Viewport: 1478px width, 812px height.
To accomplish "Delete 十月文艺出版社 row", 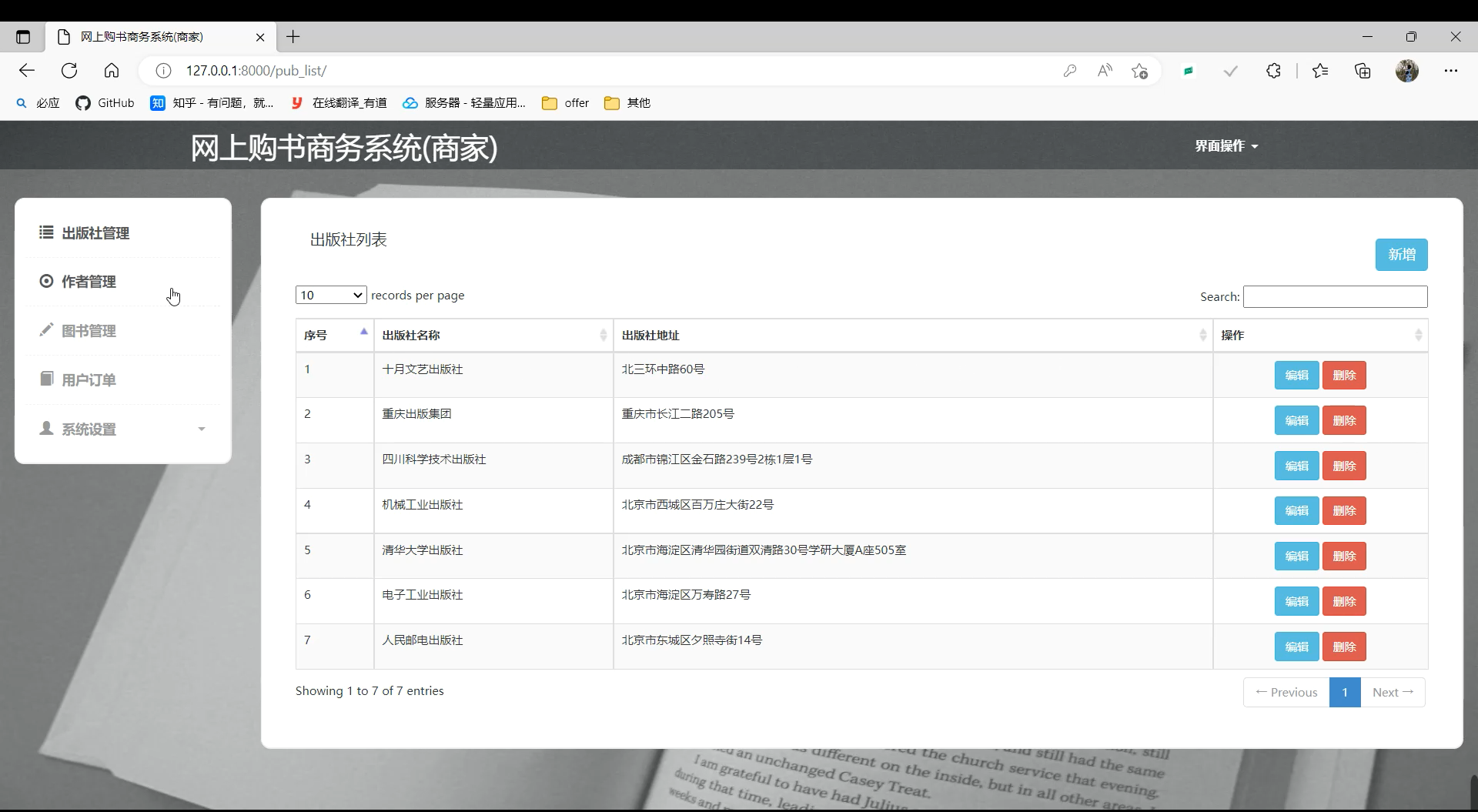I will (1344, 376).
